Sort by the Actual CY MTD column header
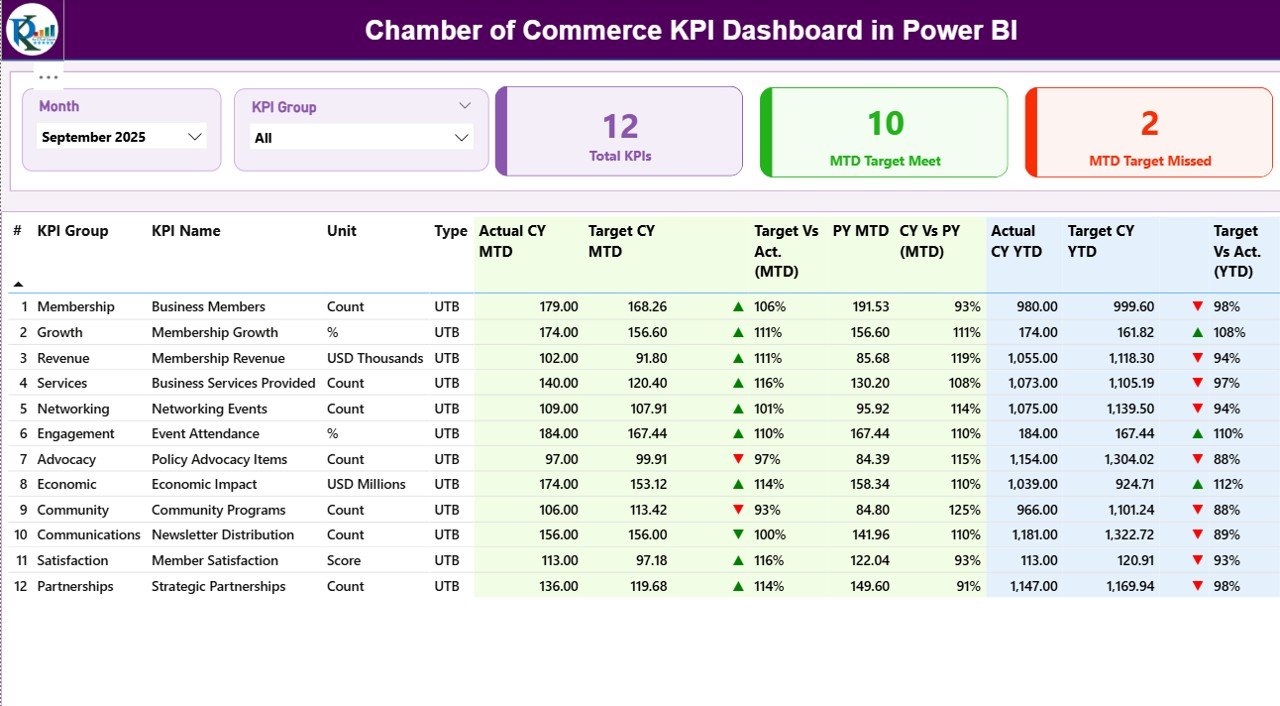The width and height of the screenshot is (1280, 706). click(512, 241)
